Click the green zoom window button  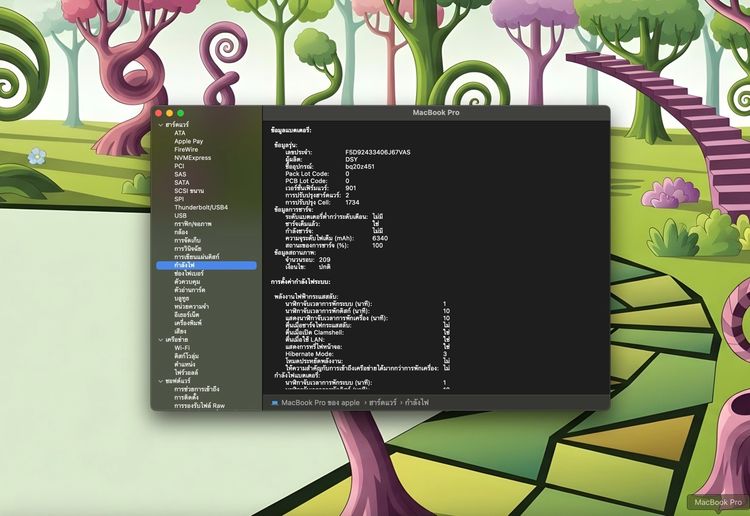point(182,113)
